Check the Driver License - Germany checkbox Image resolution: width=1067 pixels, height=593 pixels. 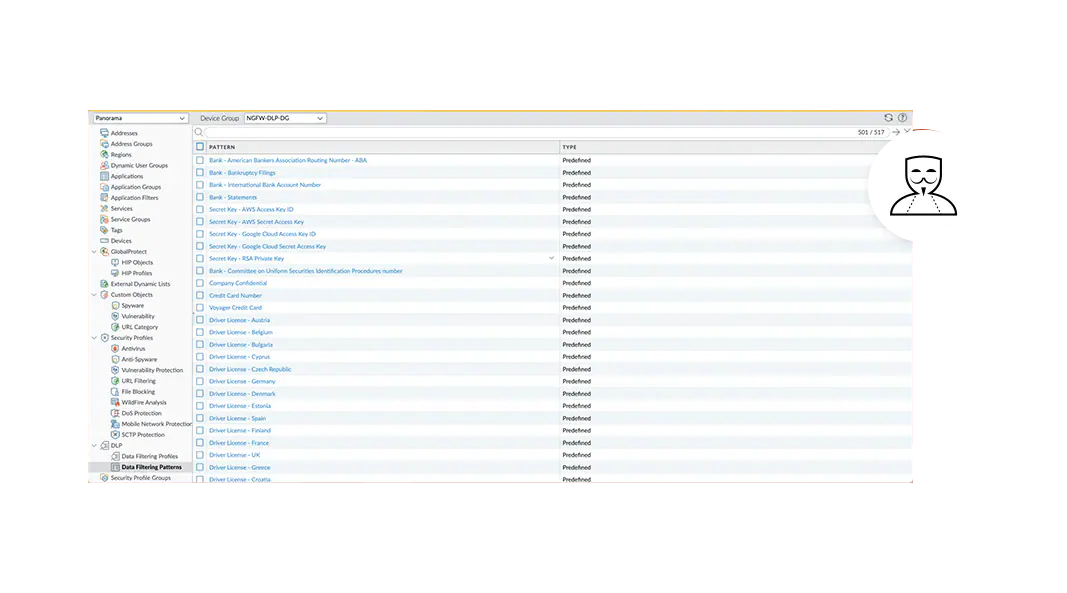tap(200, 381)
